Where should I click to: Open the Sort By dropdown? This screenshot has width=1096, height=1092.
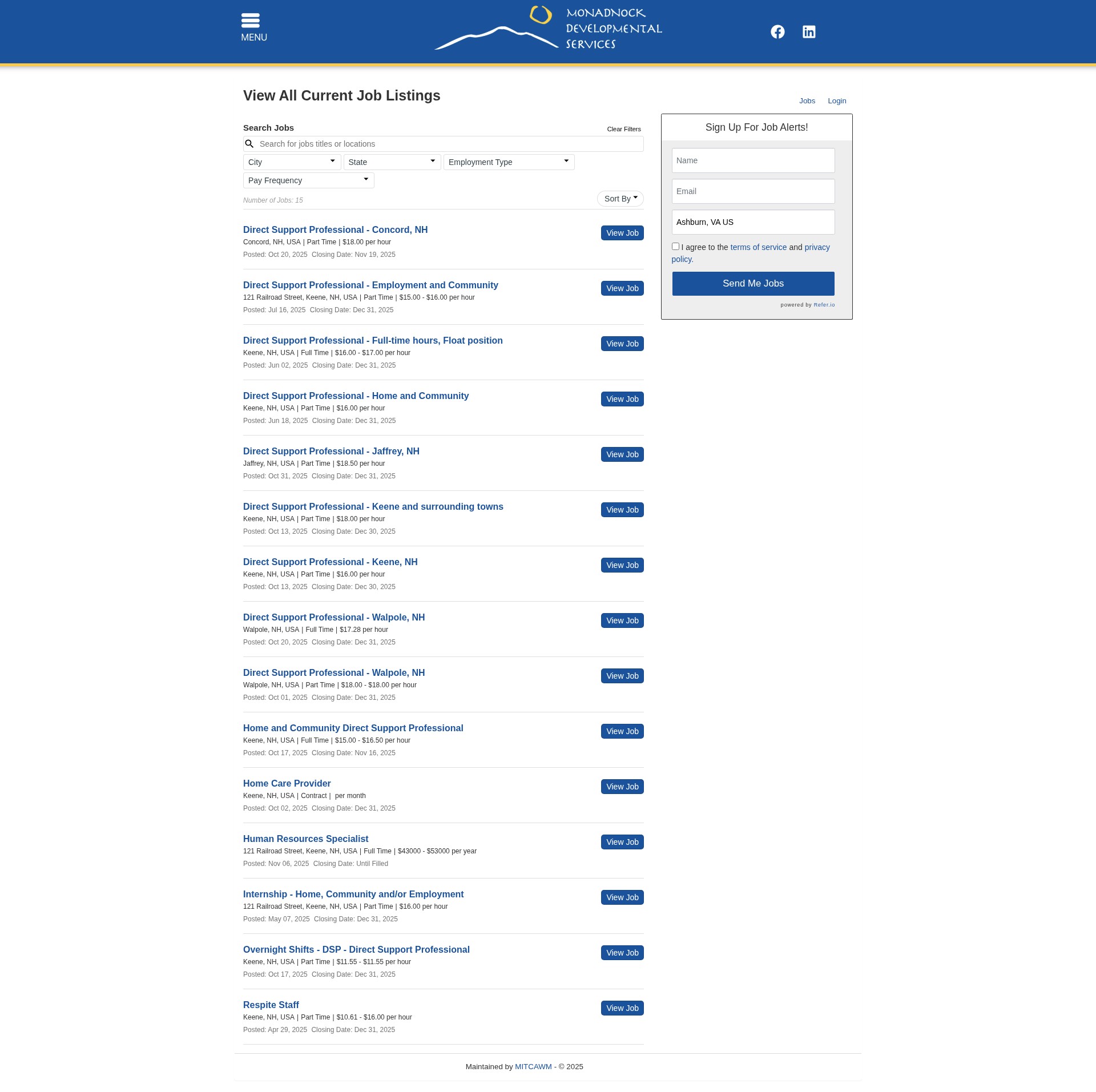[620, 199]
